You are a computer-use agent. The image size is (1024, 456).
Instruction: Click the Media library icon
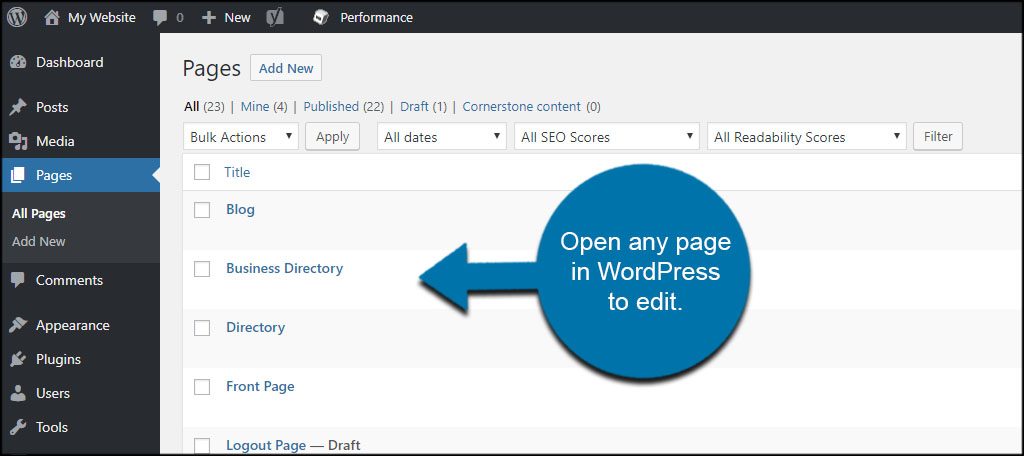click(x=18, y=141)
